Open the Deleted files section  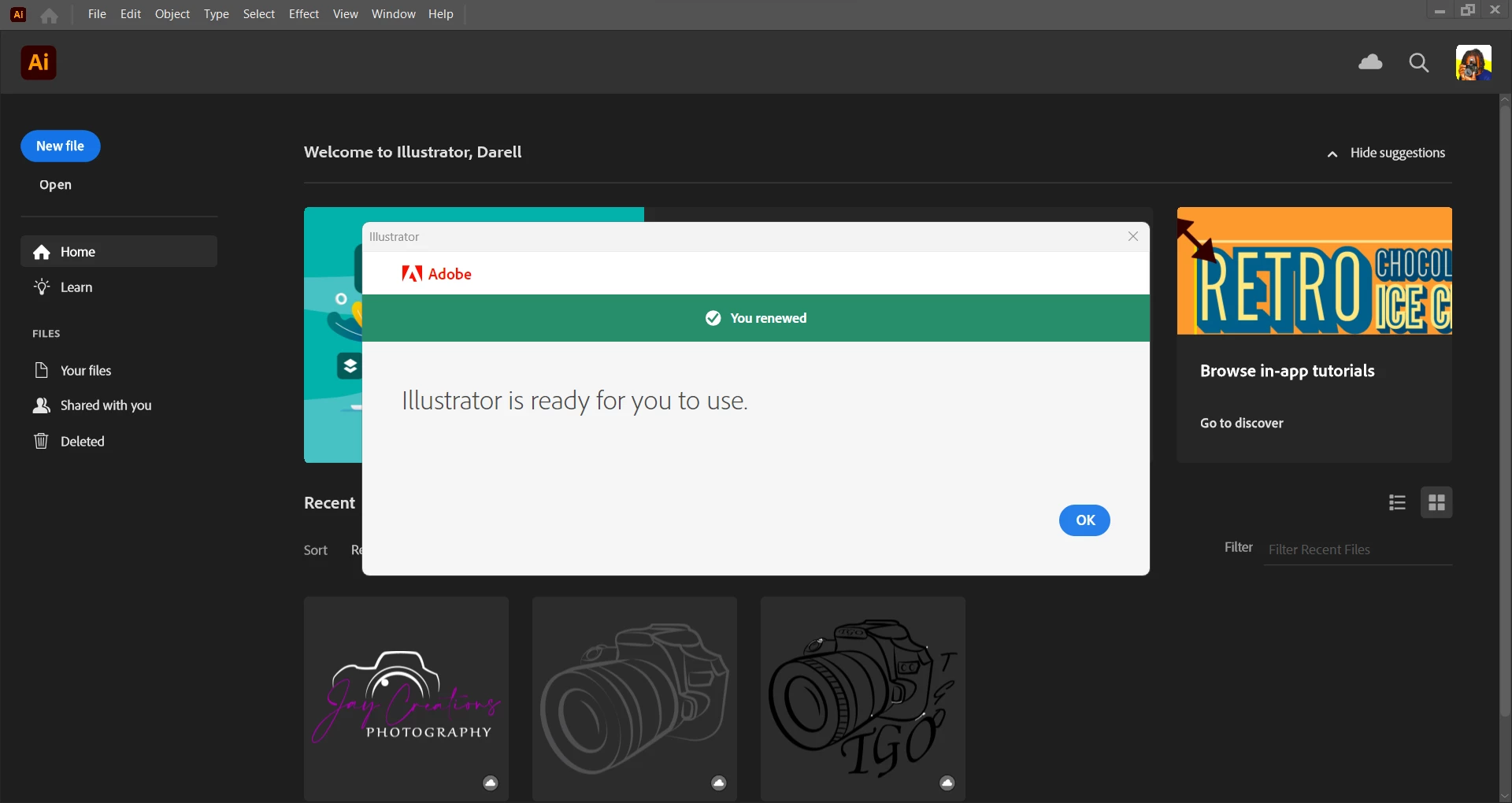point(119,442)
